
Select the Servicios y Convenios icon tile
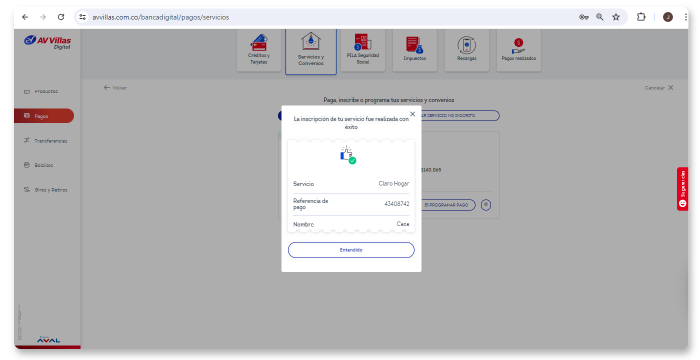pos(311,51)
